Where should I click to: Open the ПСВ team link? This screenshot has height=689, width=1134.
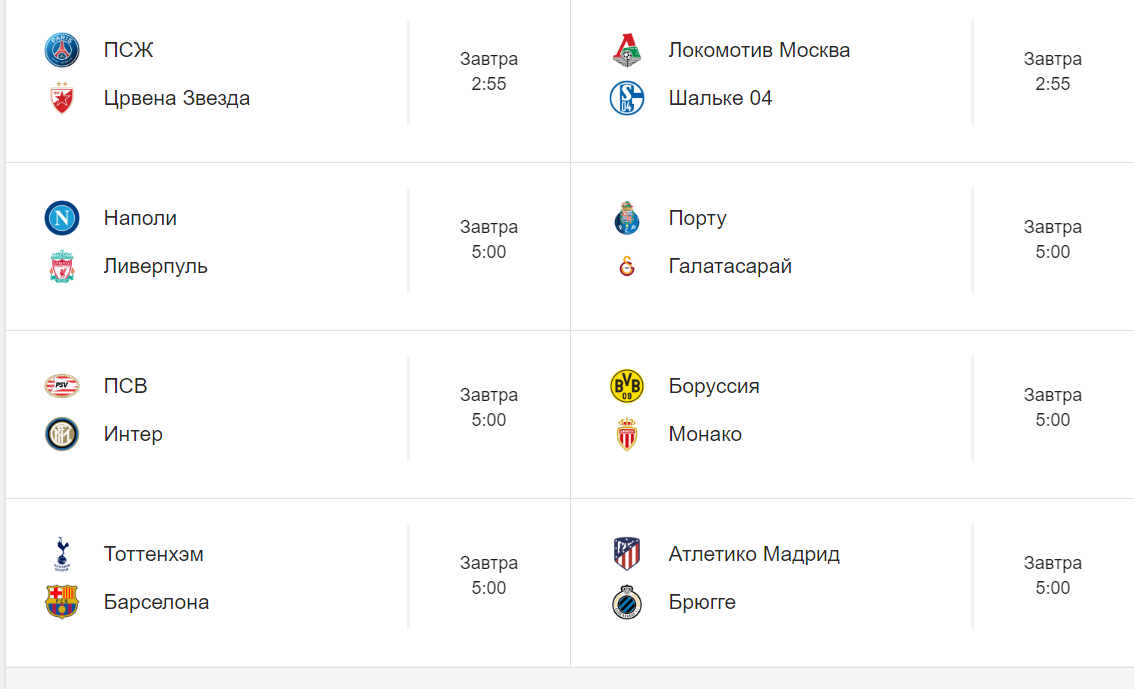[125, 386]
